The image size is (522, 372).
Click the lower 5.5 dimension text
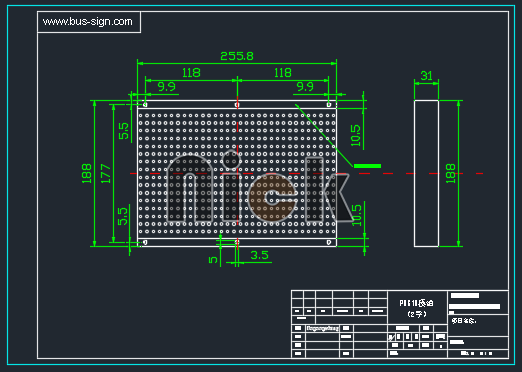pos(123,216)
